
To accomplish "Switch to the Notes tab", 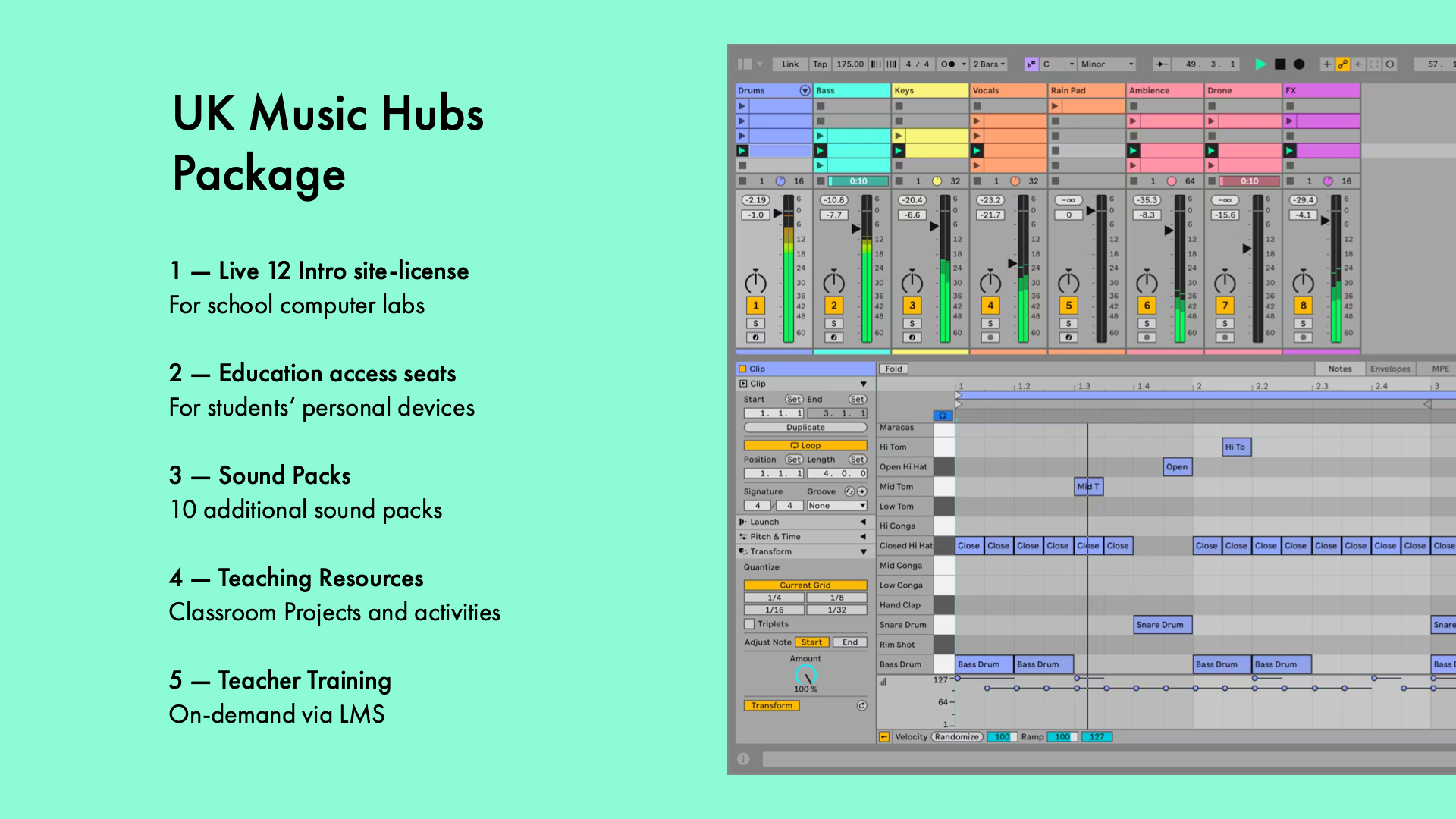I will [x=1340, y=369].
